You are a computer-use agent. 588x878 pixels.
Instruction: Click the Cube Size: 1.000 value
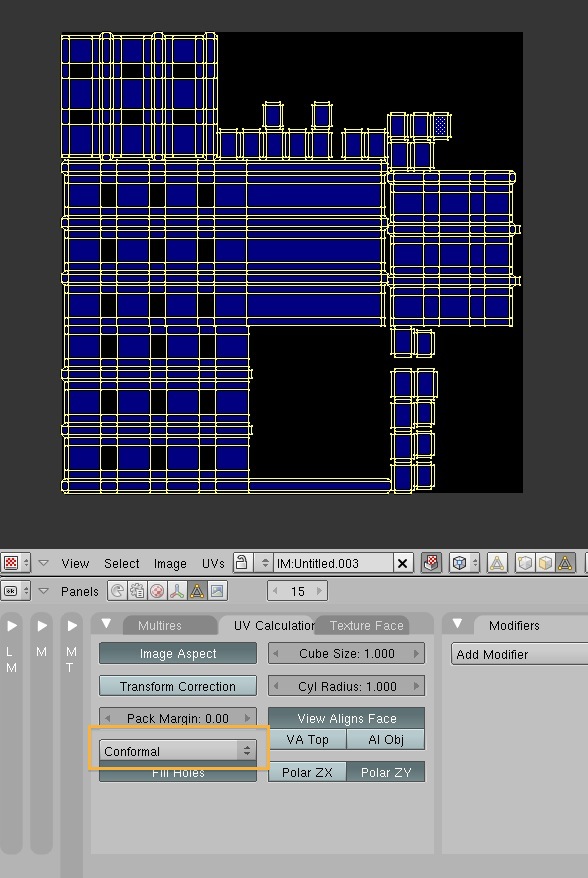[x=347, y=653]
